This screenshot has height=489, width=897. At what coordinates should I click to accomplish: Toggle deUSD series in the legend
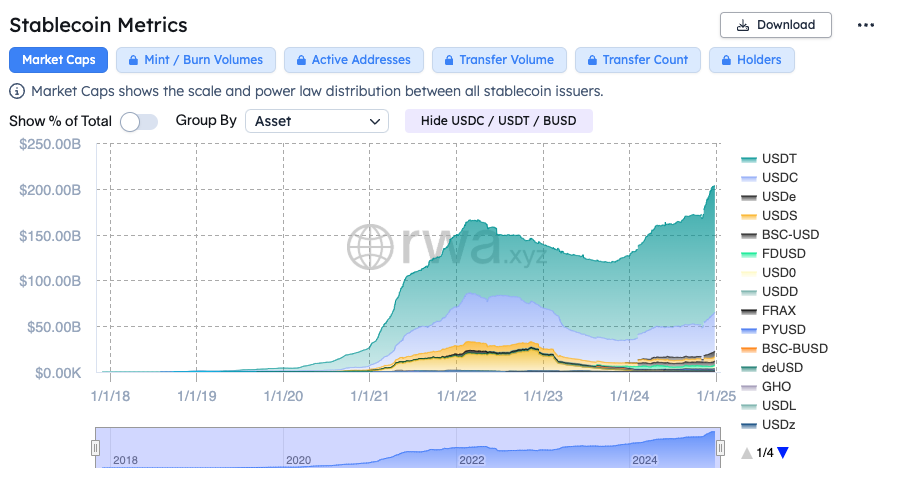(772, 368)
